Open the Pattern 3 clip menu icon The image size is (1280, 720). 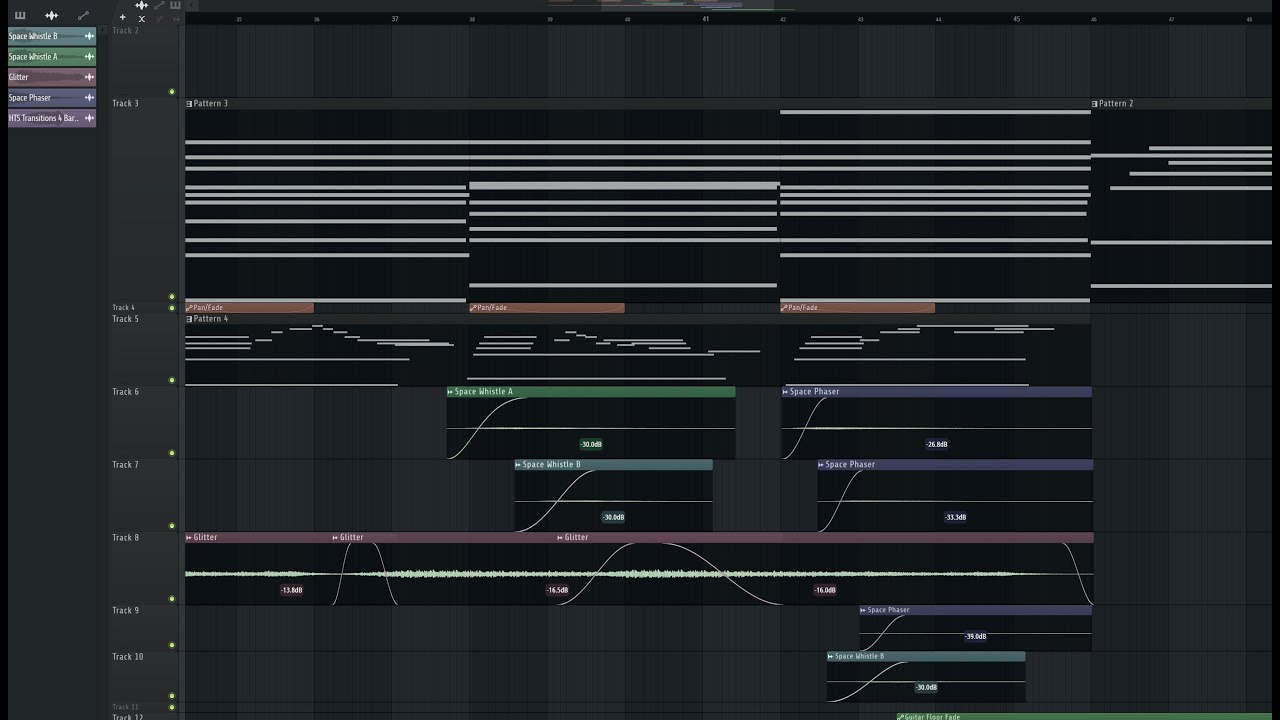189,104
